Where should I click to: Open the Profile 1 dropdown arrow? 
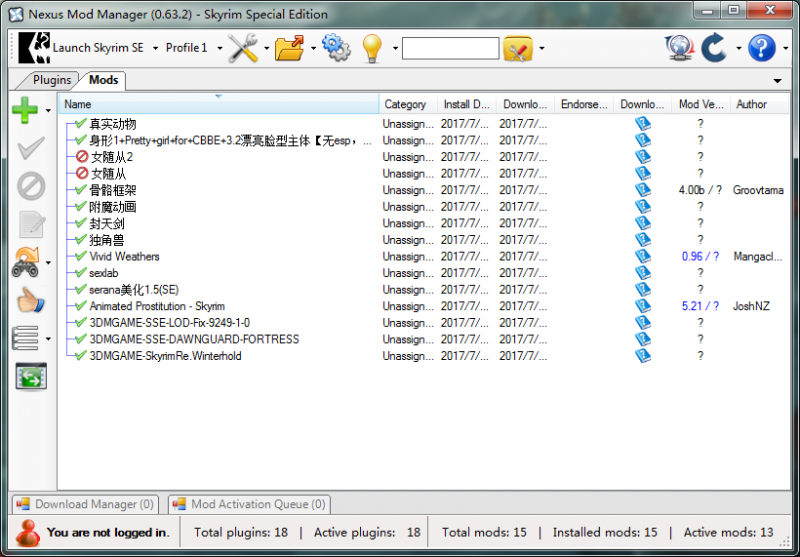click(x=220, y=48)
